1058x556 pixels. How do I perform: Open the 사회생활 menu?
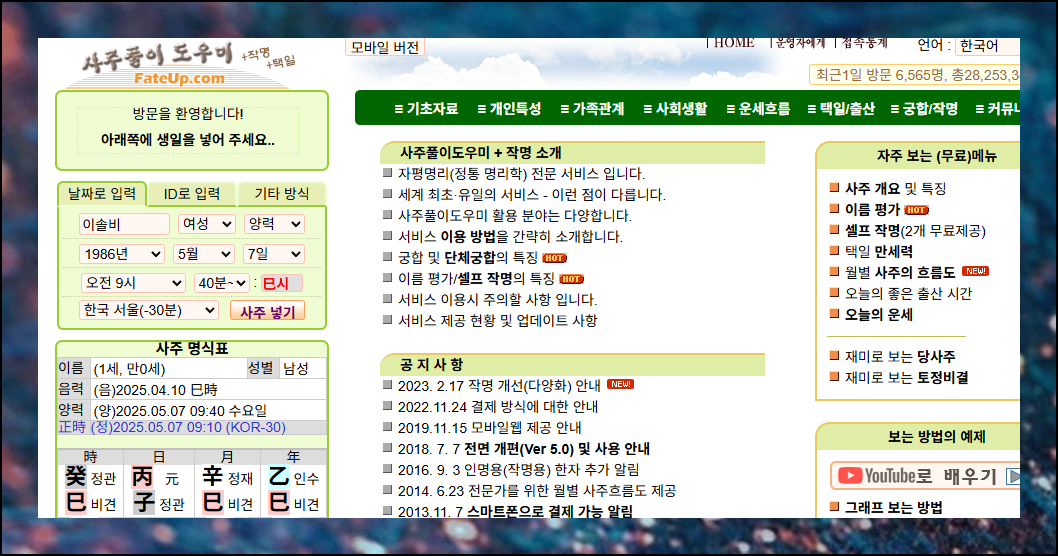[x=675, y=109]
